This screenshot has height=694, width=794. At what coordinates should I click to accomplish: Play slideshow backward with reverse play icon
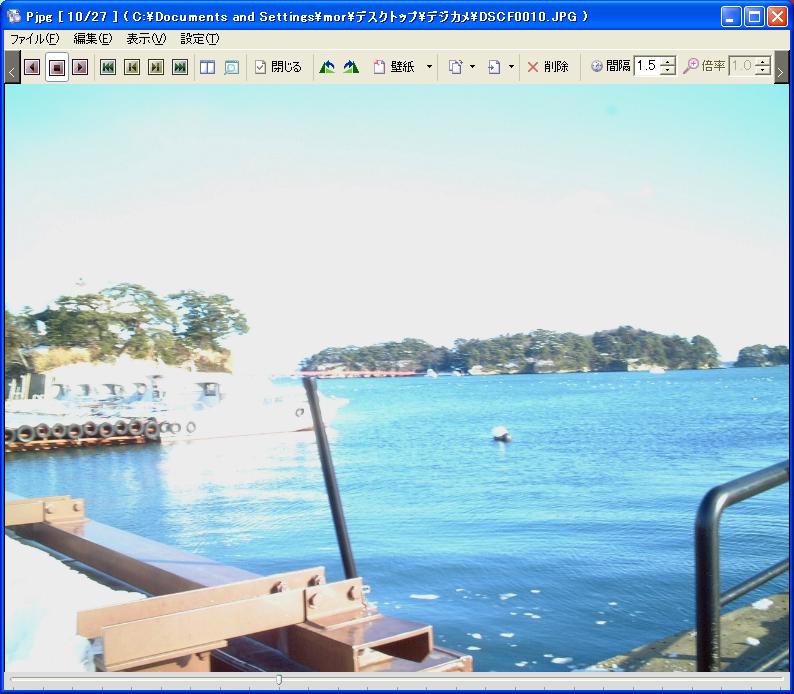(x=32, y=67)
